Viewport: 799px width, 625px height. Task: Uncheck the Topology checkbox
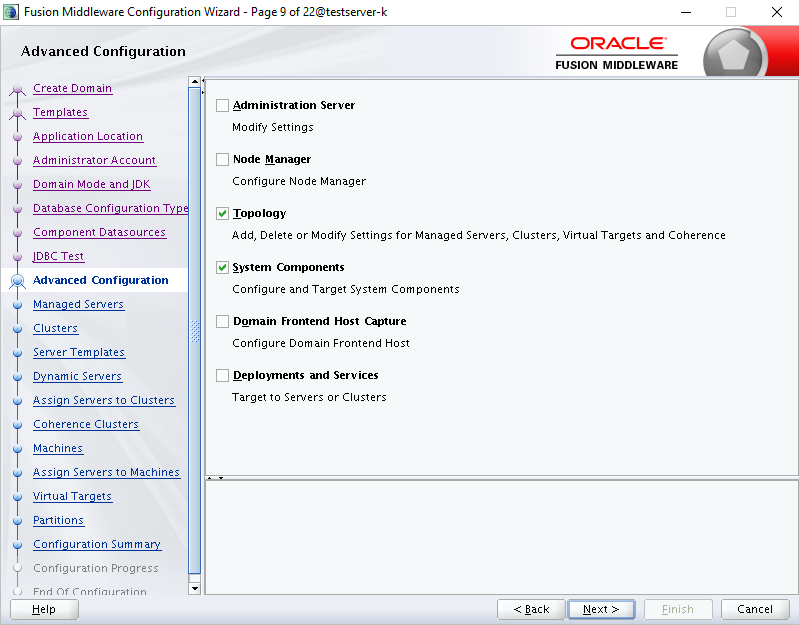pyautogui.click(x=222, y=213)
